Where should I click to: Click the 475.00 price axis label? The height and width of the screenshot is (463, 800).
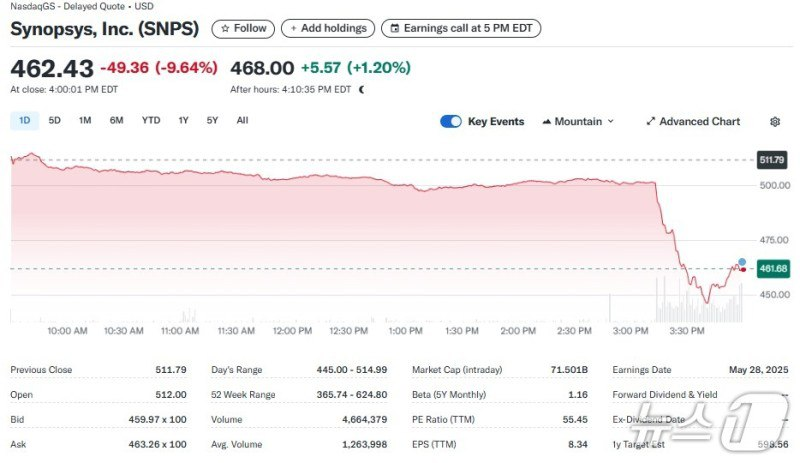[775, 240]
